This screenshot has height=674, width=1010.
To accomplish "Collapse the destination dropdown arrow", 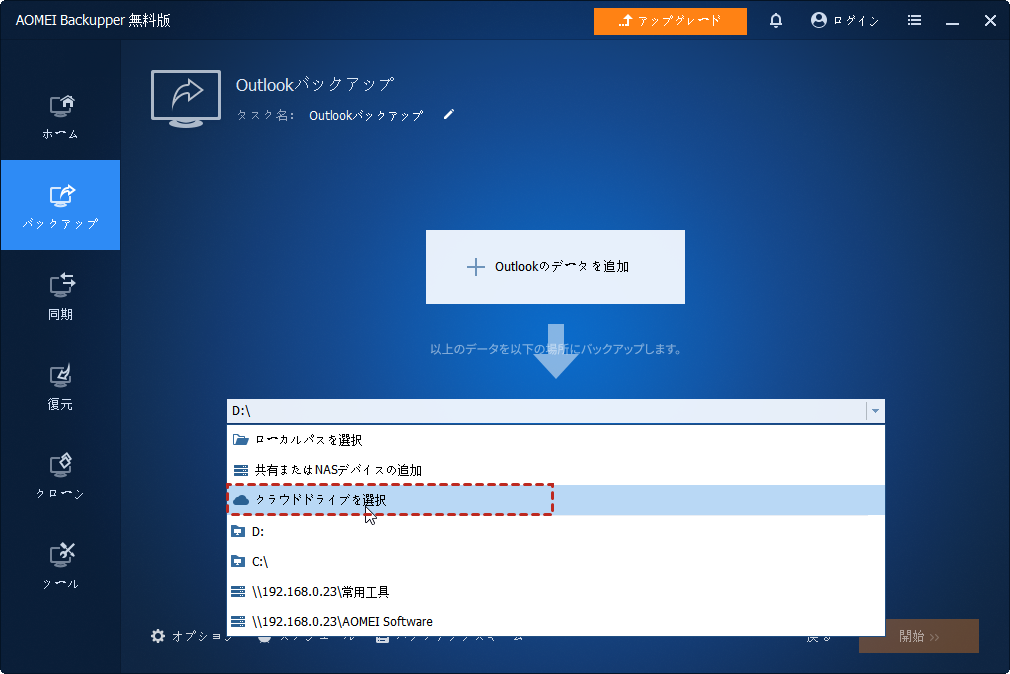I will [875, 411].
